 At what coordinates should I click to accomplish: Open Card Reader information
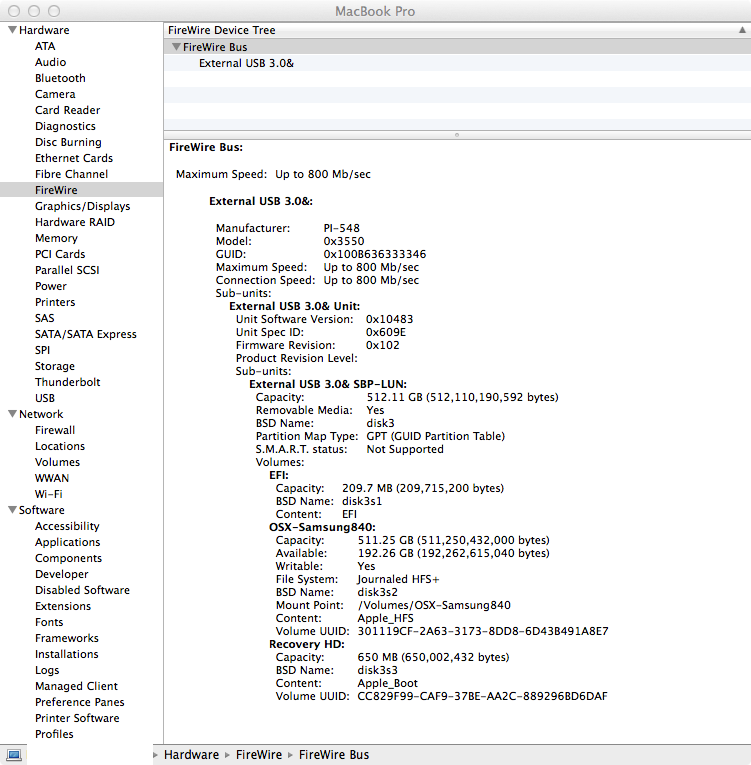click(67, 110)
